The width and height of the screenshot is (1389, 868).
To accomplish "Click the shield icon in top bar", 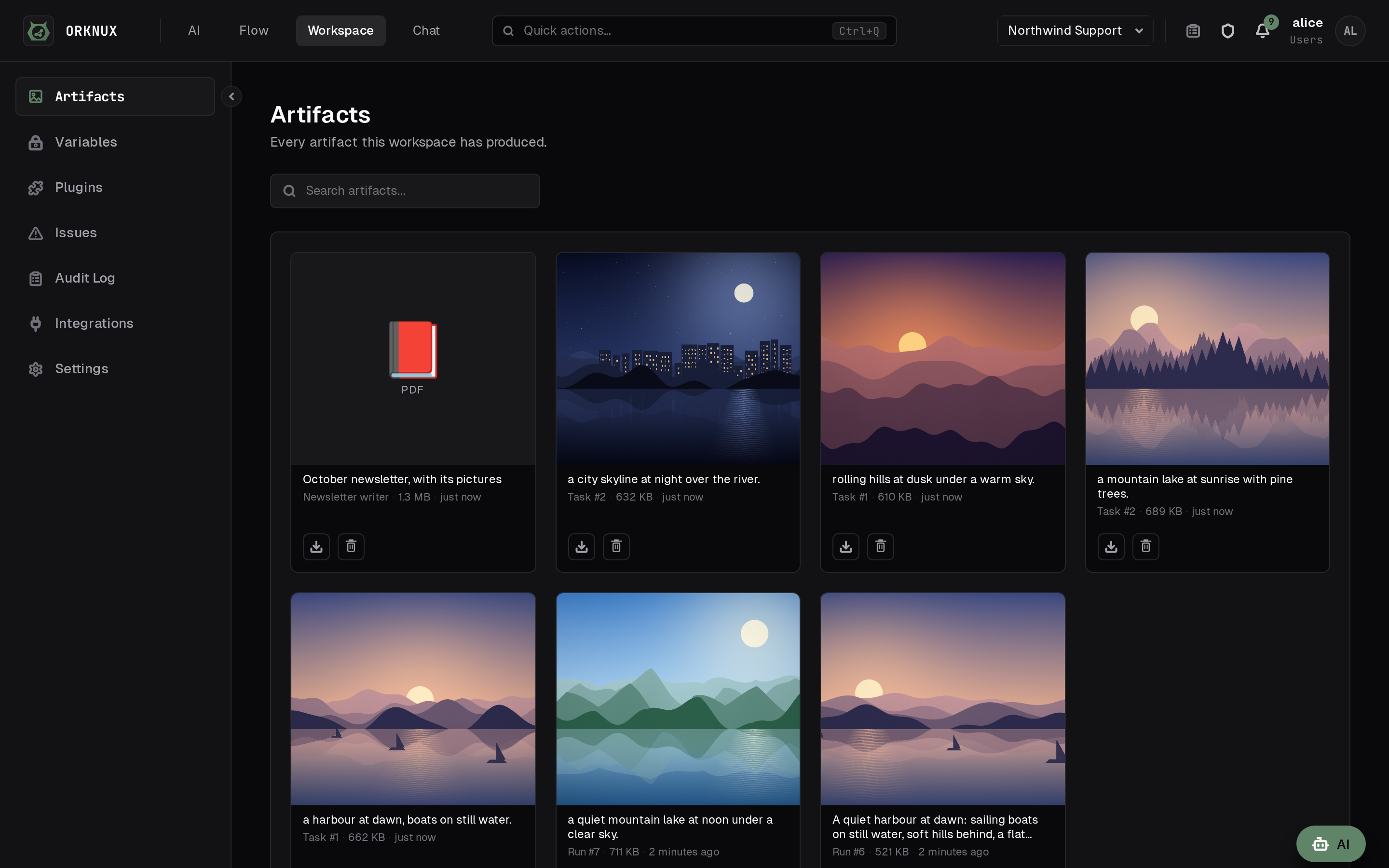I will click(1227, 30).
